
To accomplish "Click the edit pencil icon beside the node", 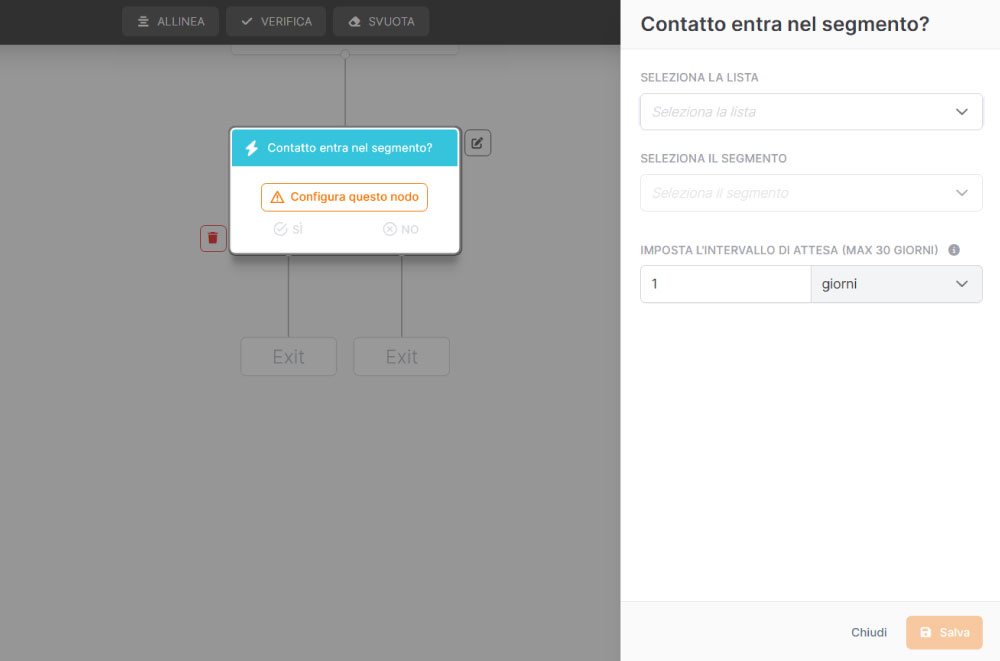I will (477, 143).
